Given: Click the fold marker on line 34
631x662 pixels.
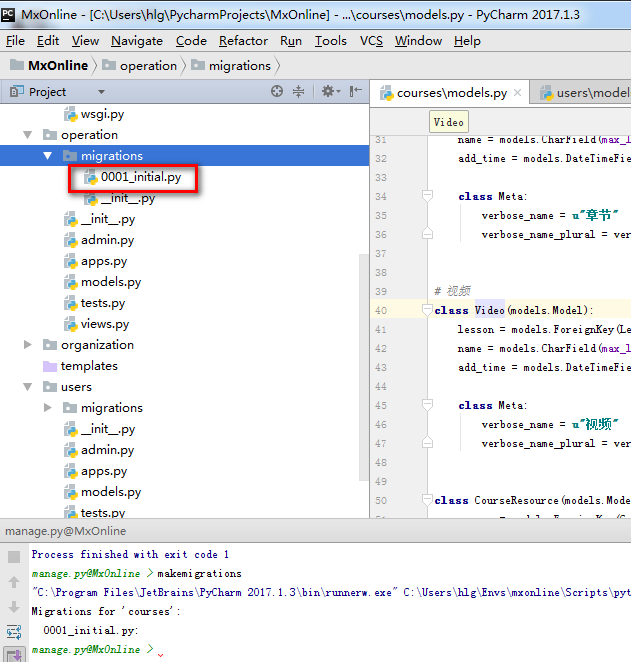Looking at the screenshot, I should (x=427, y=196).
